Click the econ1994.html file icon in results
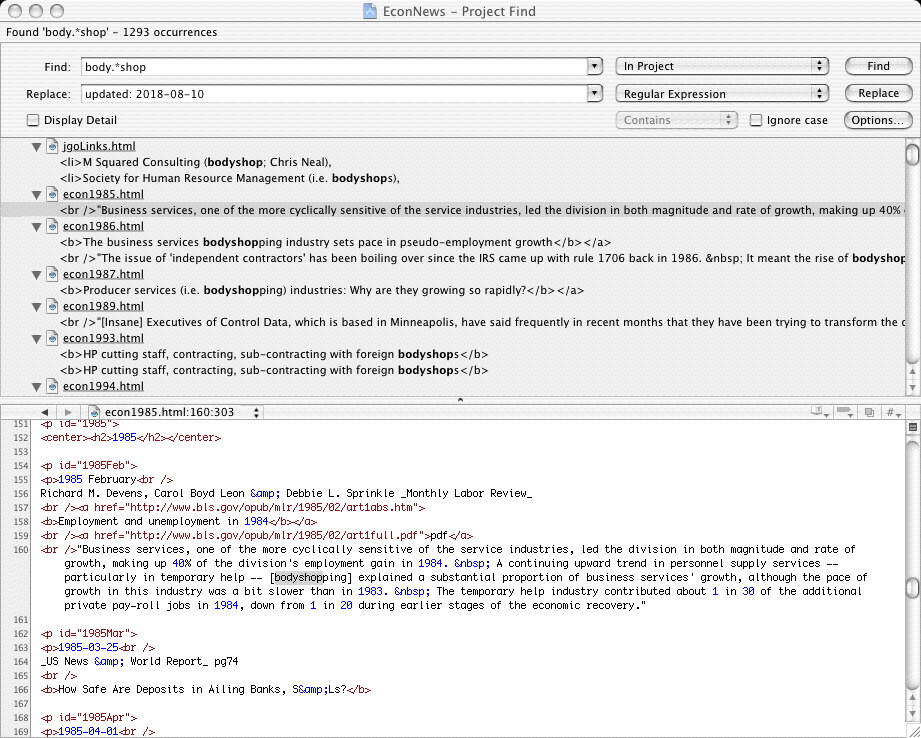The height and width of the screenshot is (738, 921). 52,387
